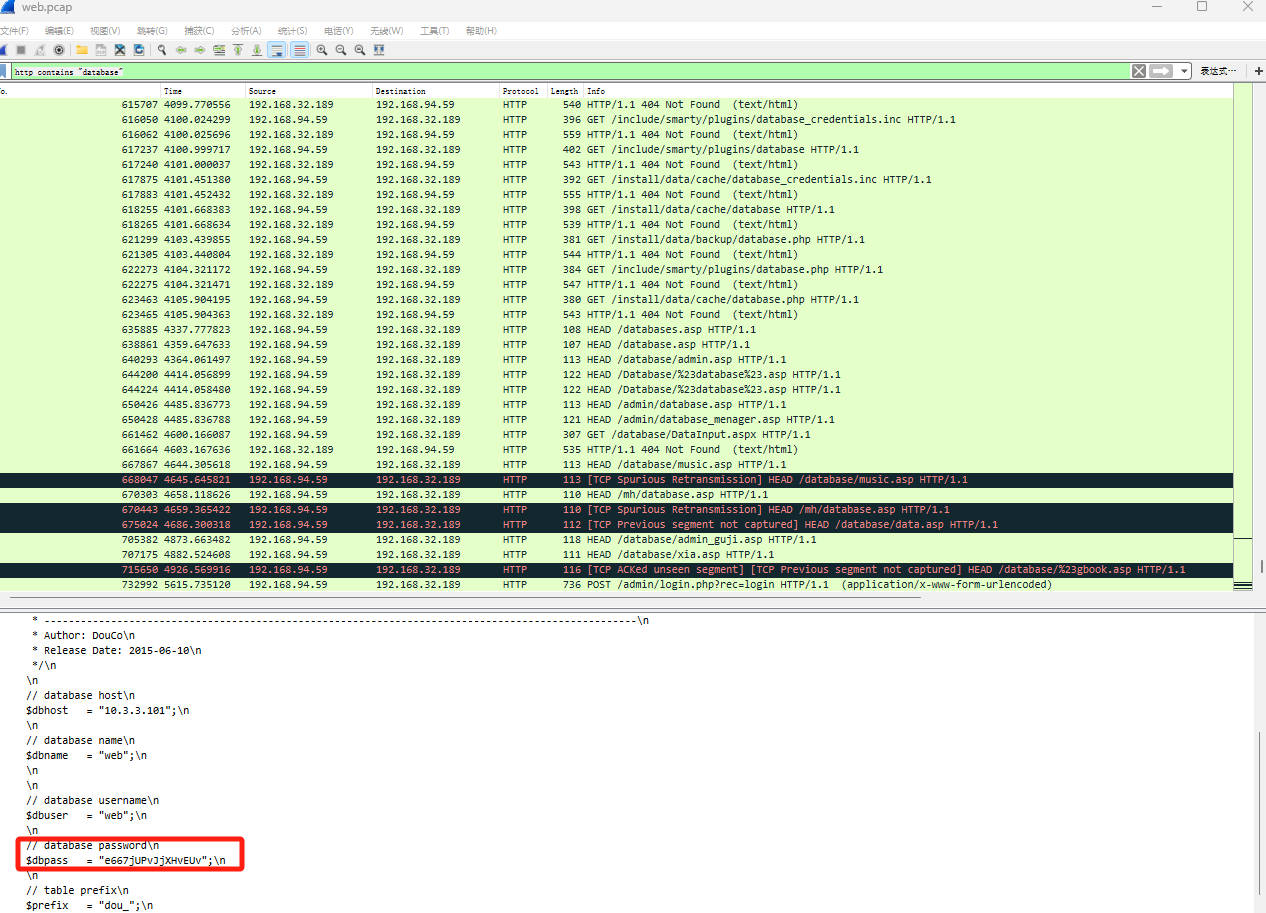1266x913 pixels.
Task: Open the find packet magnifier
Action: (161, 50)
